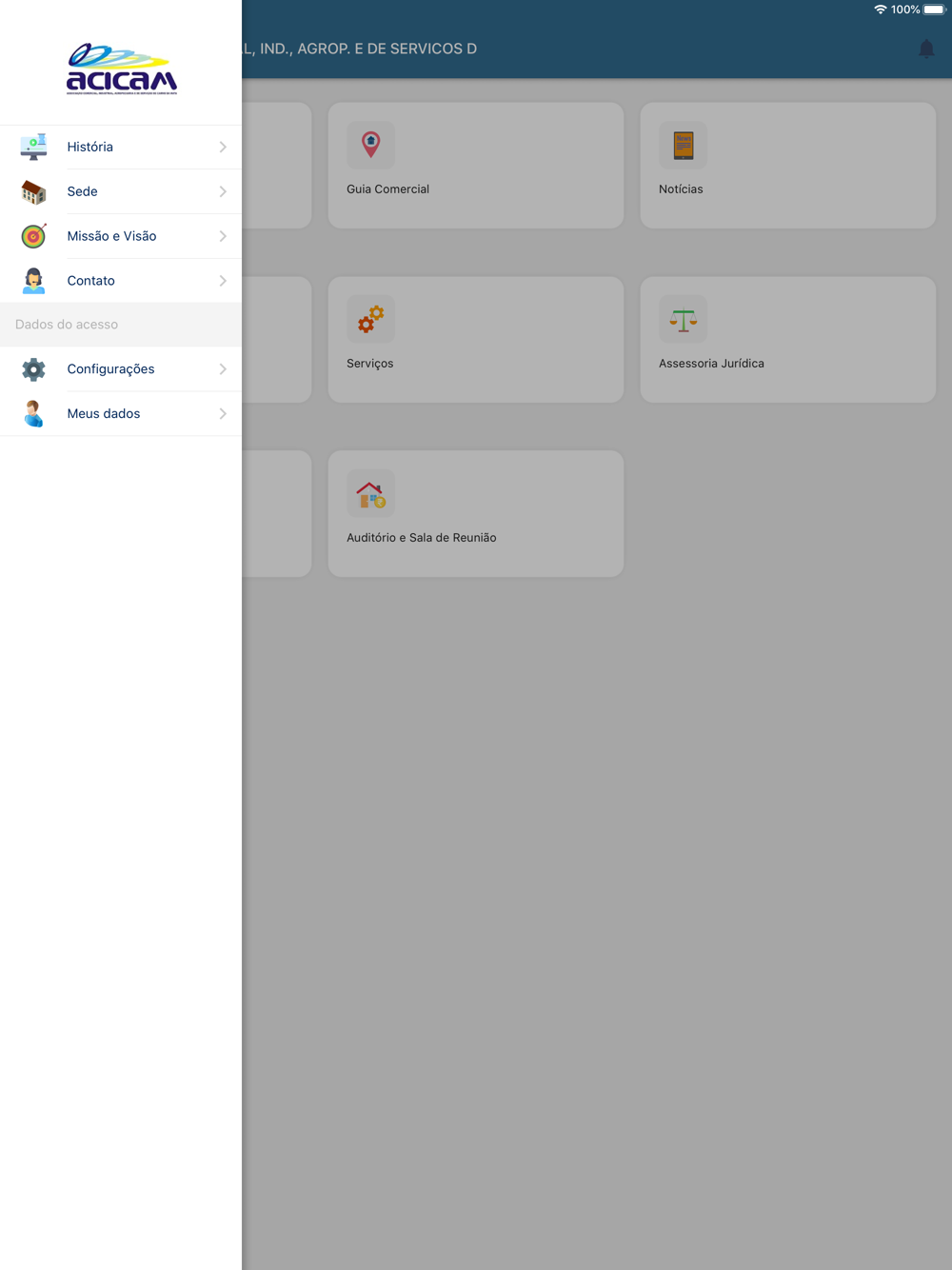
Task: Tap the Guia Comercial map pin icon
Action: click(370, 145)
